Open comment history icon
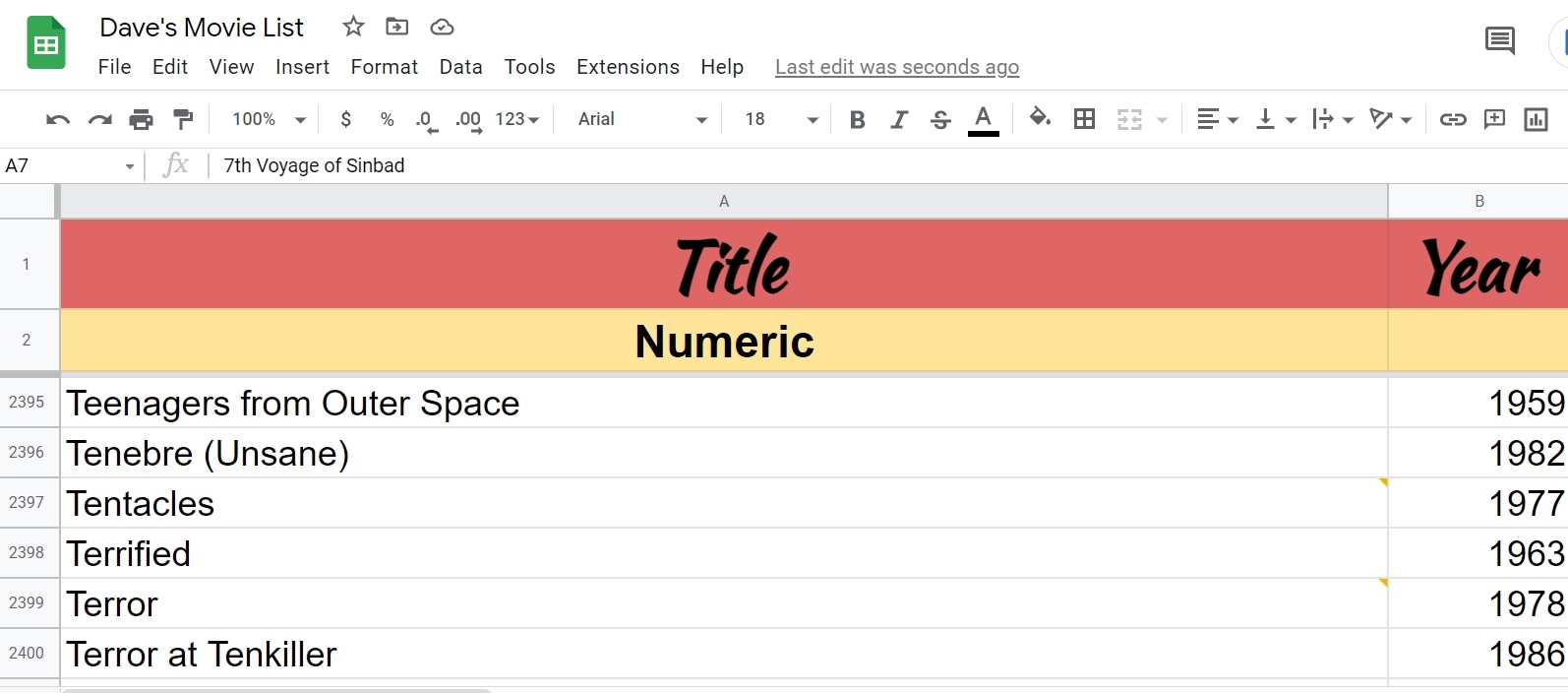The height and width of the screenshot is (693, 1568). coord(1499,40)
